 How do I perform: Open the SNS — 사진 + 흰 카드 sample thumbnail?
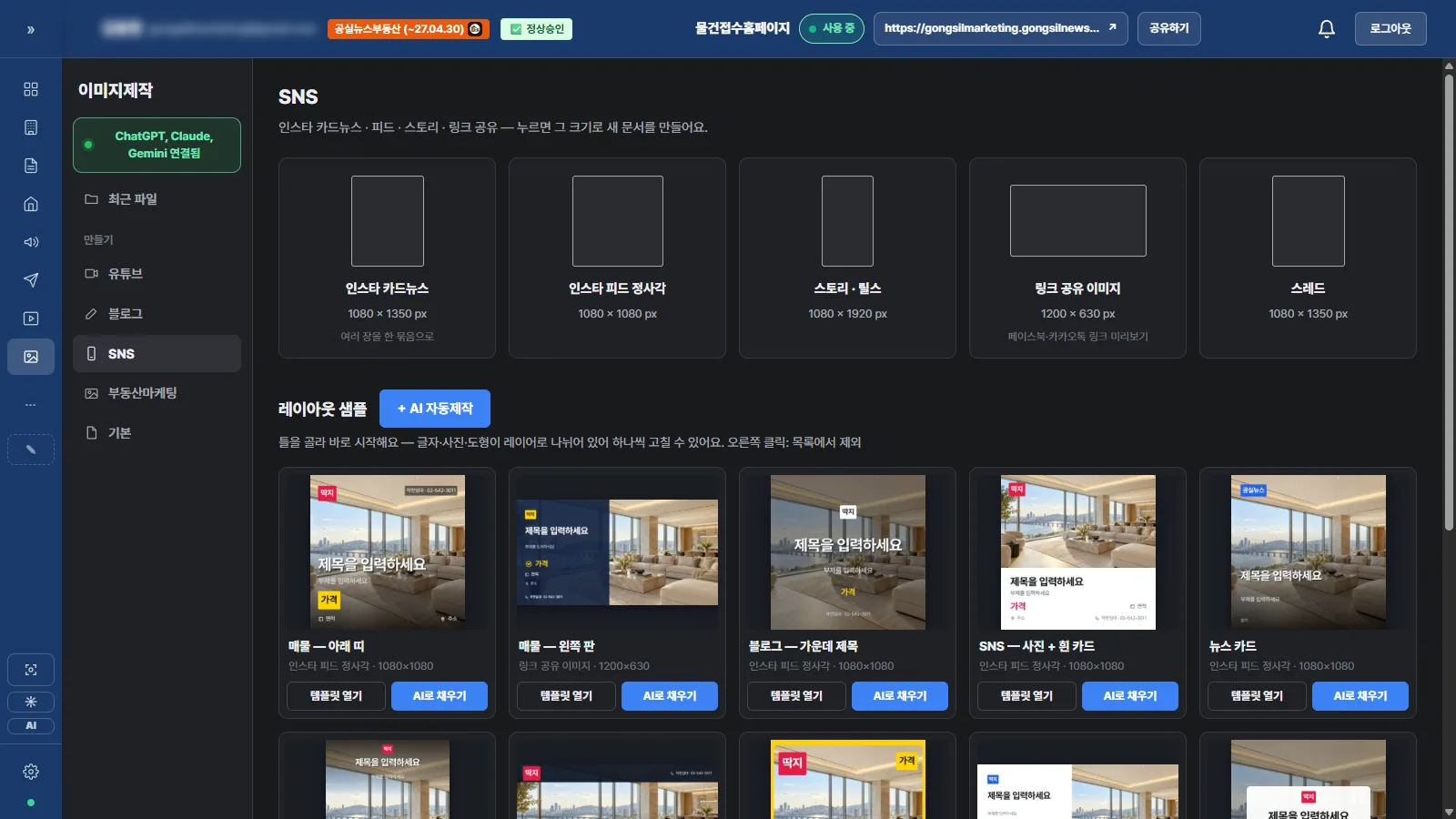coord(1078,552)
